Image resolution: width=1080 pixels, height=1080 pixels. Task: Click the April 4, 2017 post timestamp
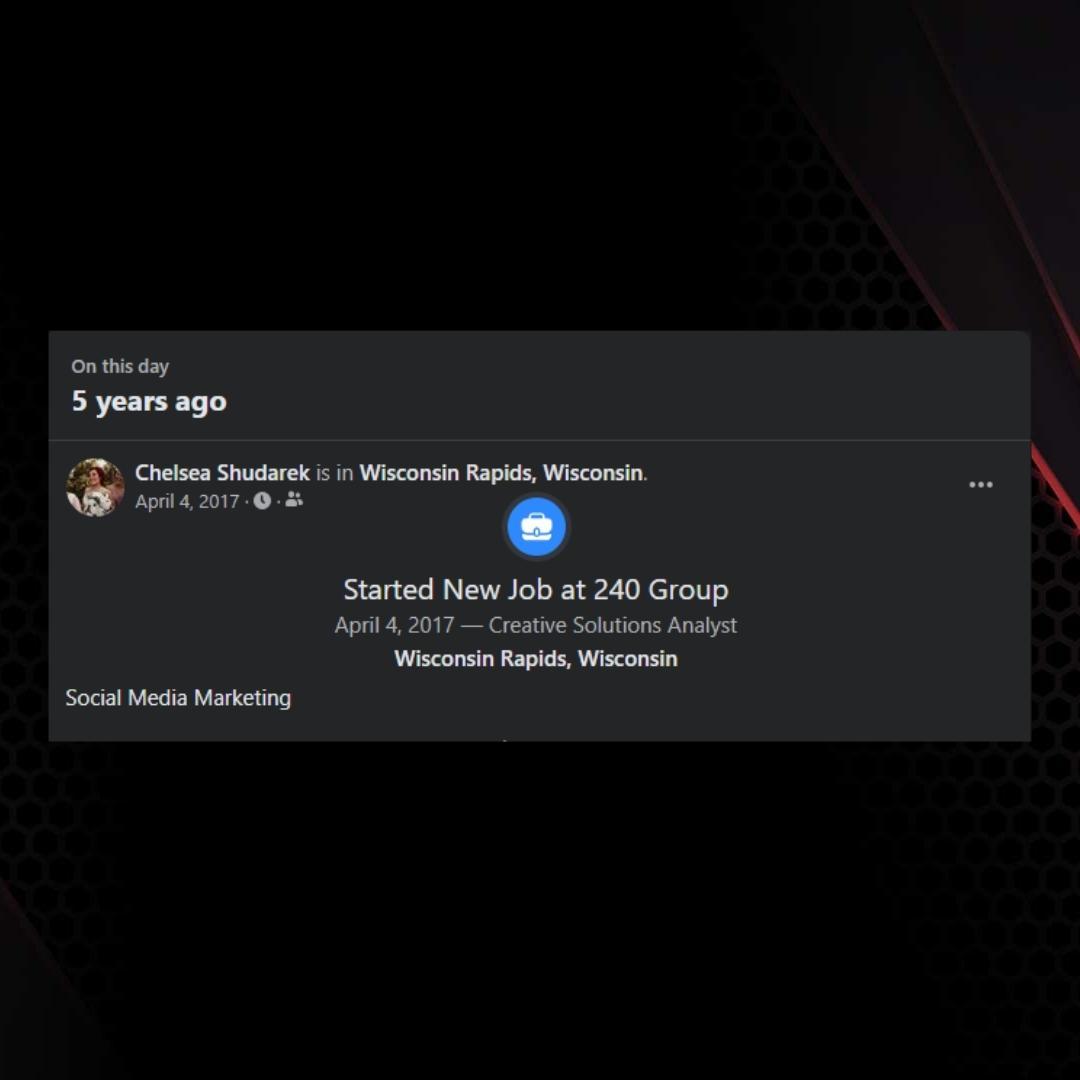click(187, 501)
